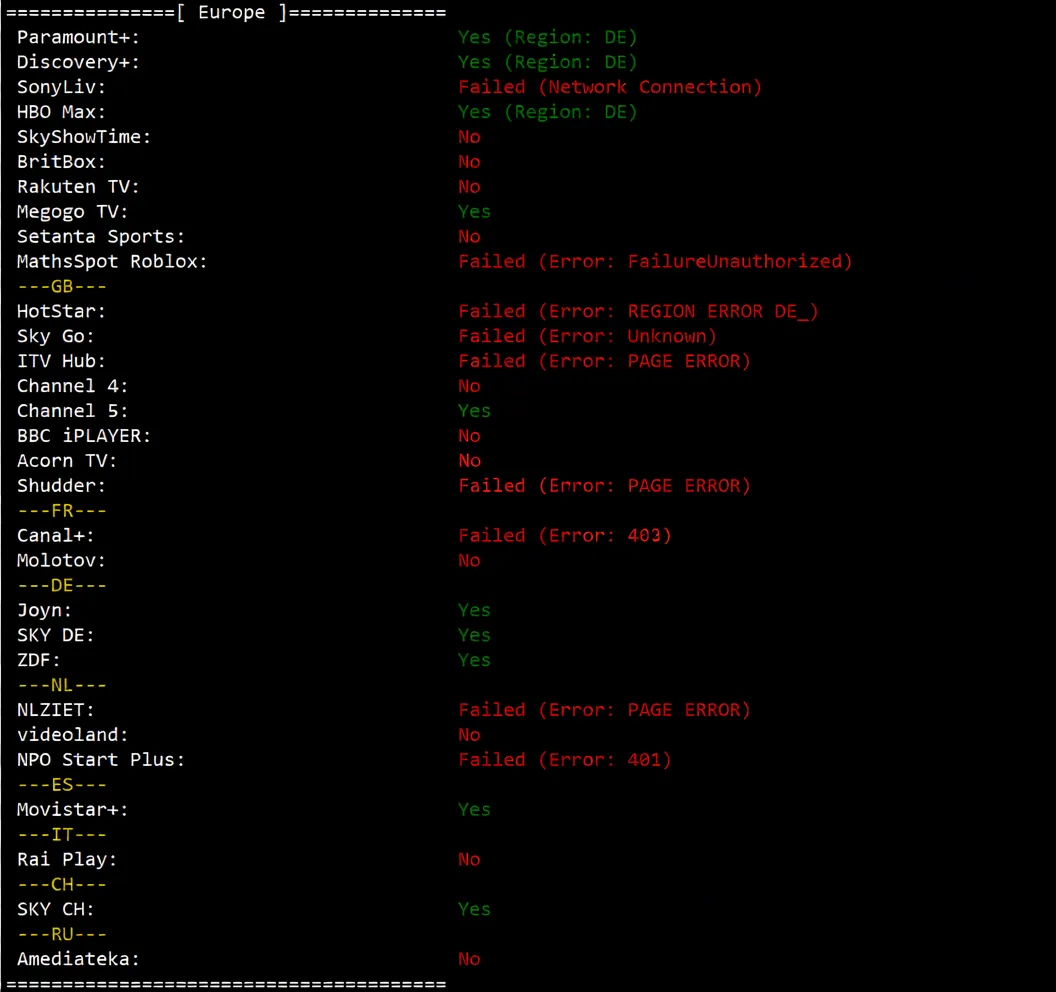Click the BBC iPLAYER service label

coord(84,436)
